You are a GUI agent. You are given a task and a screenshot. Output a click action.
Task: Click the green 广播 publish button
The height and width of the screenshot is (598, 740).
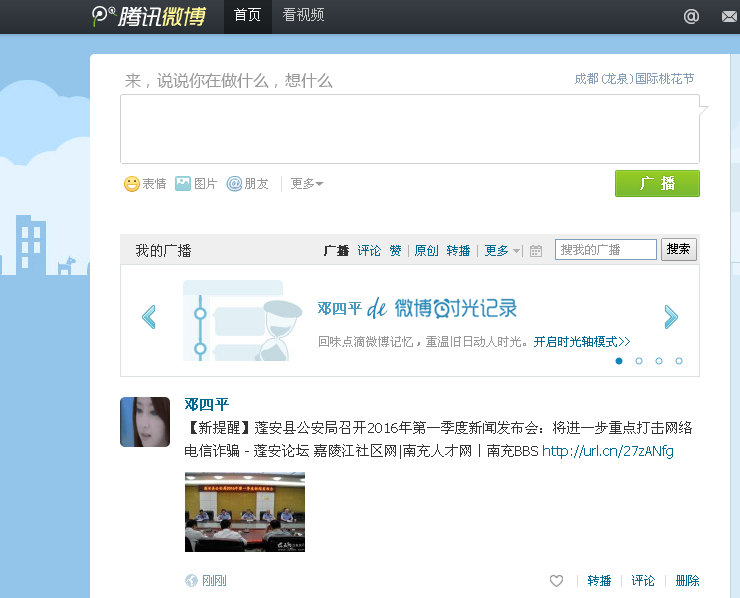657,184
